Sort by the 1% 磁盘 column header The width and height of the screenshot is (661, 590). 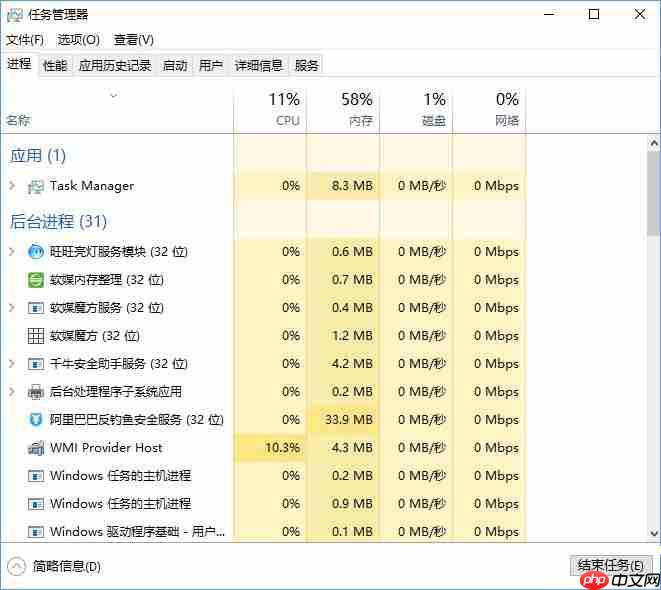416,109
